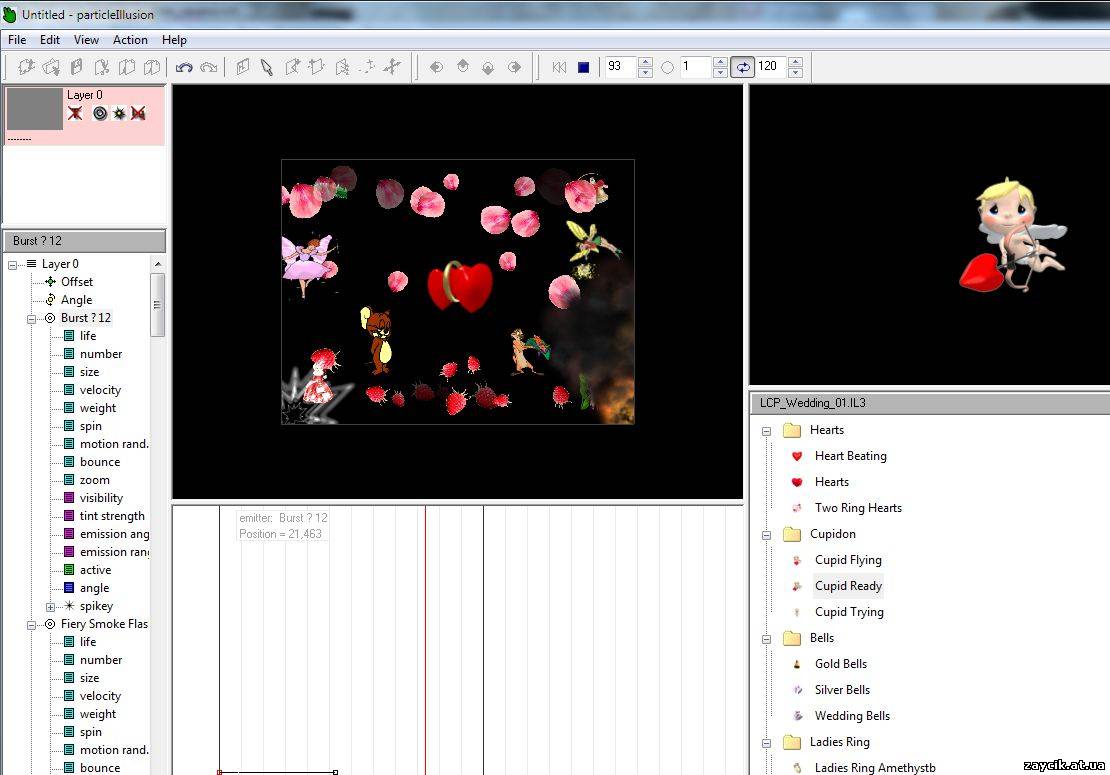Increase the current frame value 93
The height and width of the screenshot is (775, 1110).
[x=645, y=62]
